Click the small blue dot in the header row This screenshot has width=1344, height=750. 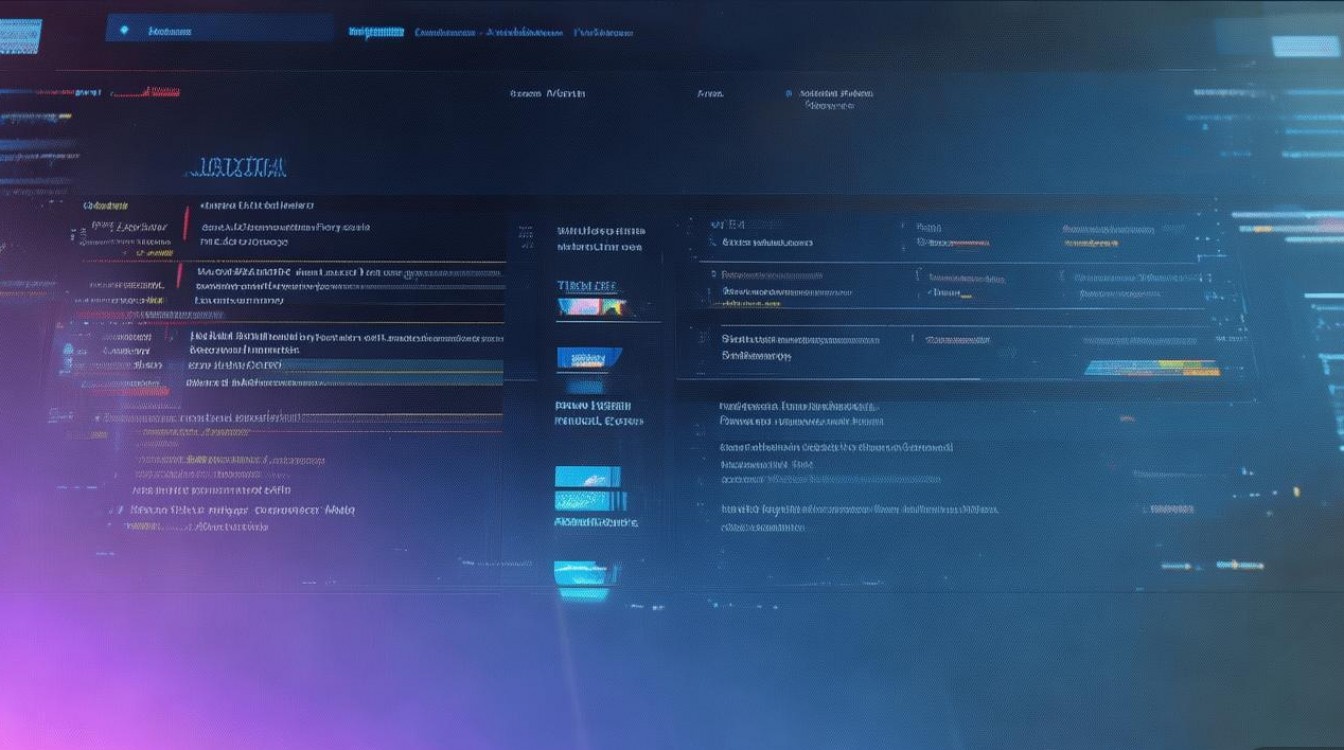coord(789,94)
